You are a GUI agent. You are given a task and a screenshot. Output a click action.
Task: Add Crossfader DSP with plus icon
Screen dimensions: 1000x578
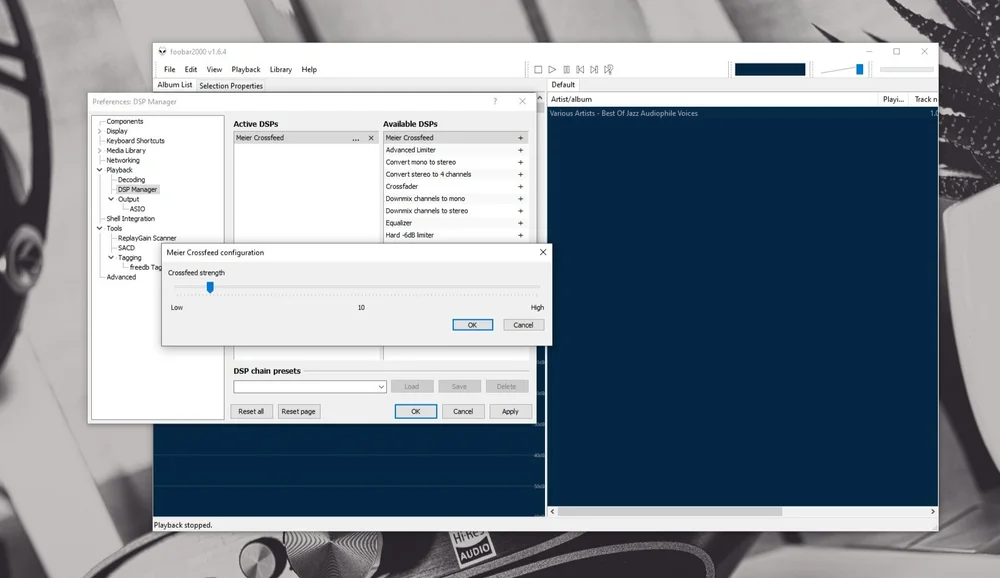coord(520,186)
